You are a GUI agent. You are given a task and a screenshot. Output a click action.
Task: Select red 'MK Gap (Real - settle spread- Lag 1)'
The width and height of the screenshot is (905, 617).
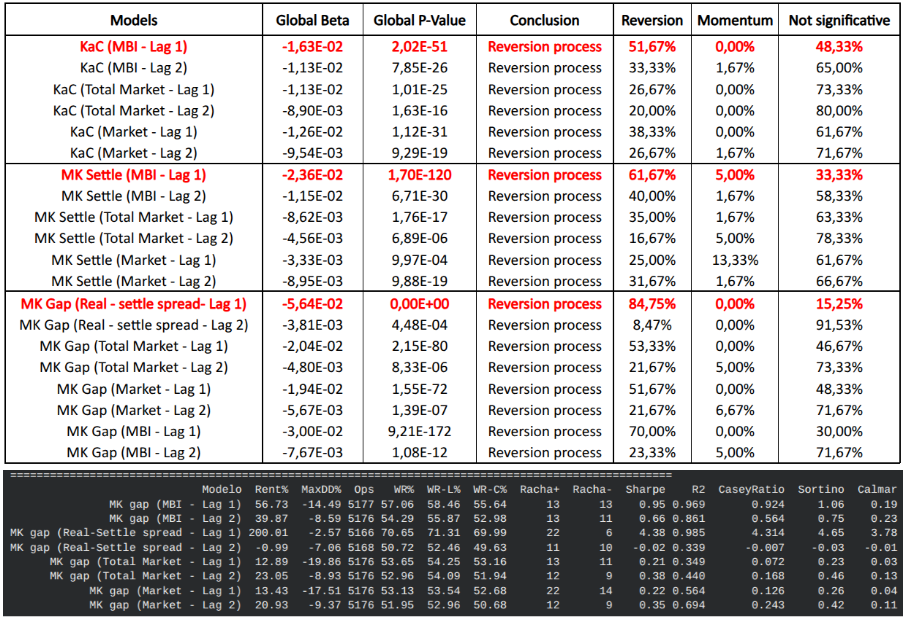tap(134, 304)
